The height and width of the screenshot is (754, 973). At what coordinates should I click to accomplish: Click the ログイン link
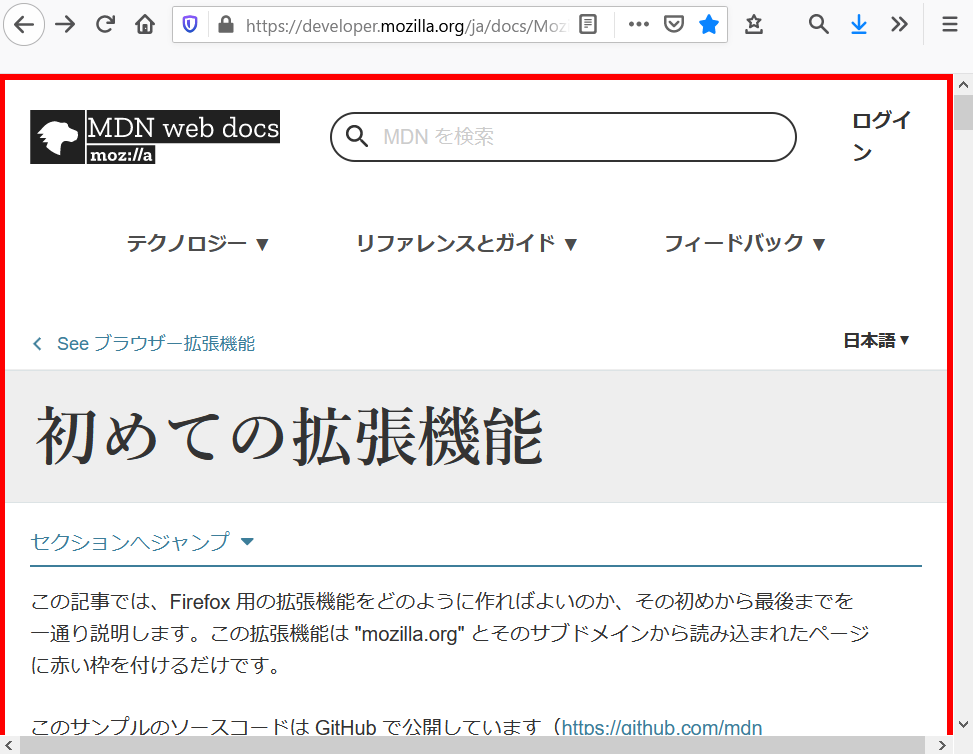(881, 136)
